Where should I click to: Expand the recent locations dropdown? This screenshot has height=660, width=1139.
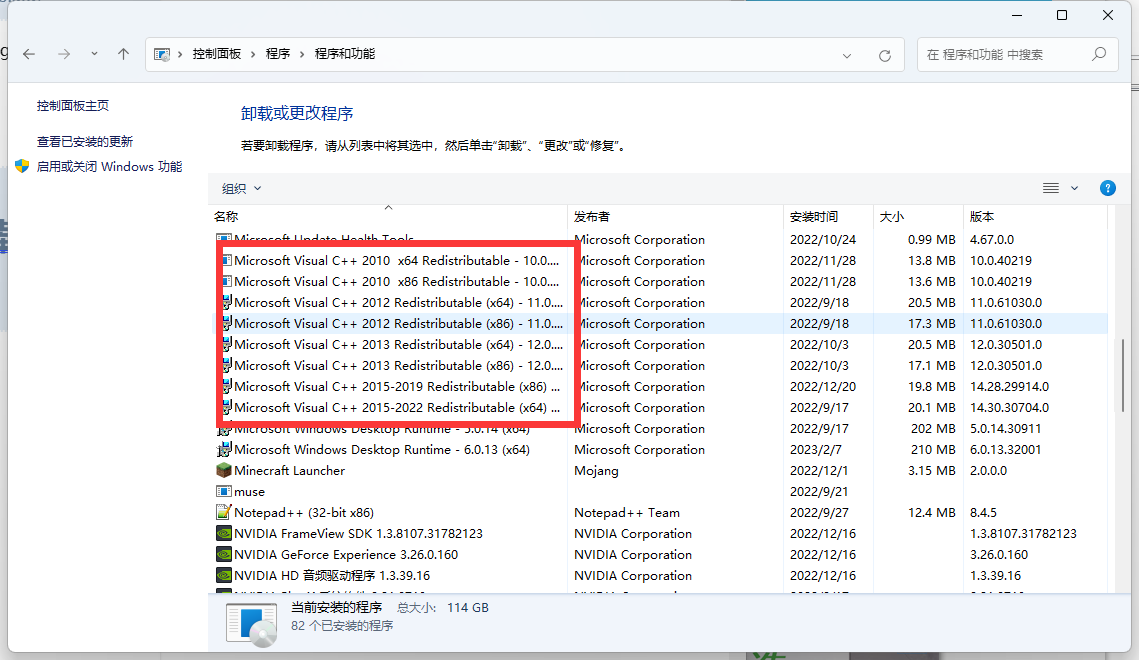point(94,54)
